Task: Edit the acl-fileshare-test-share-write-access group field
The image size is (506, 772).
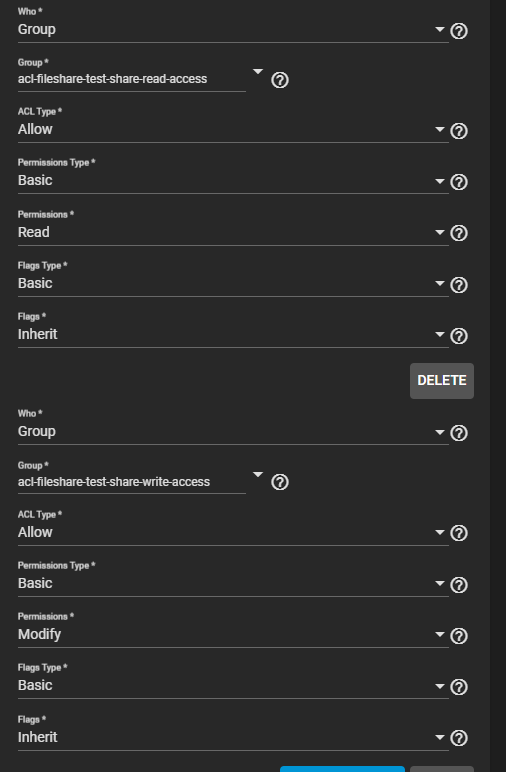Action: (131, 482)
